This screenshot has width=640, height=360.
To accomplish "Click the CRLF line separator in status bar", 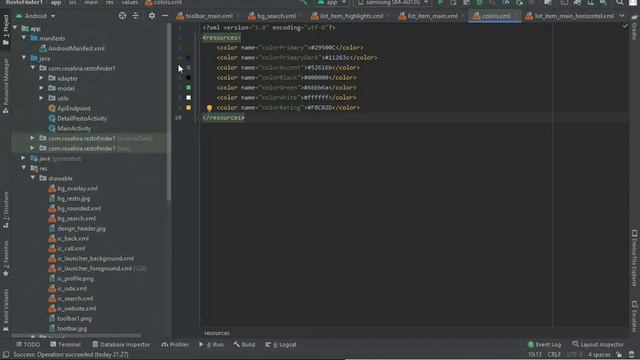I will 554,355.
